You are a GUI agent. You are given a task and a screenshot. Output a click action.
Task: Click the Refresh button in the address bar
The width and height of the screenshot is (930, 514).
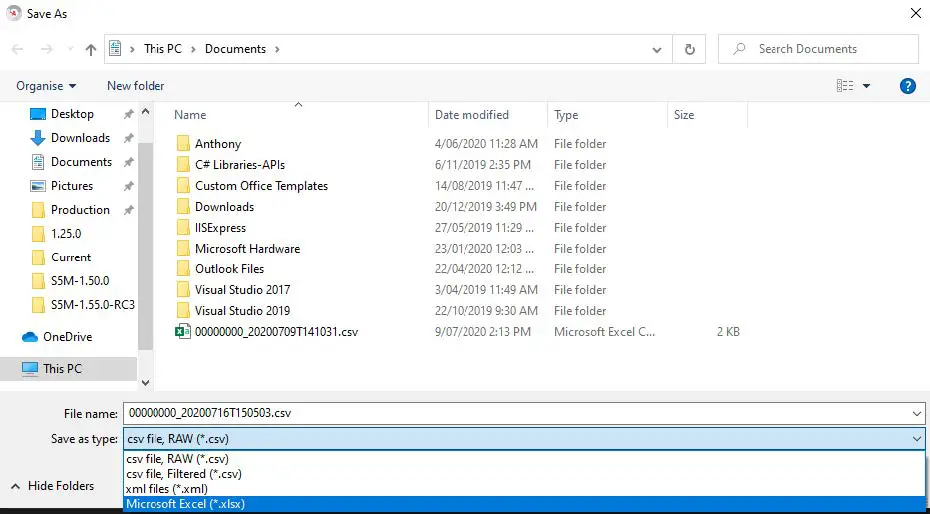689,49
